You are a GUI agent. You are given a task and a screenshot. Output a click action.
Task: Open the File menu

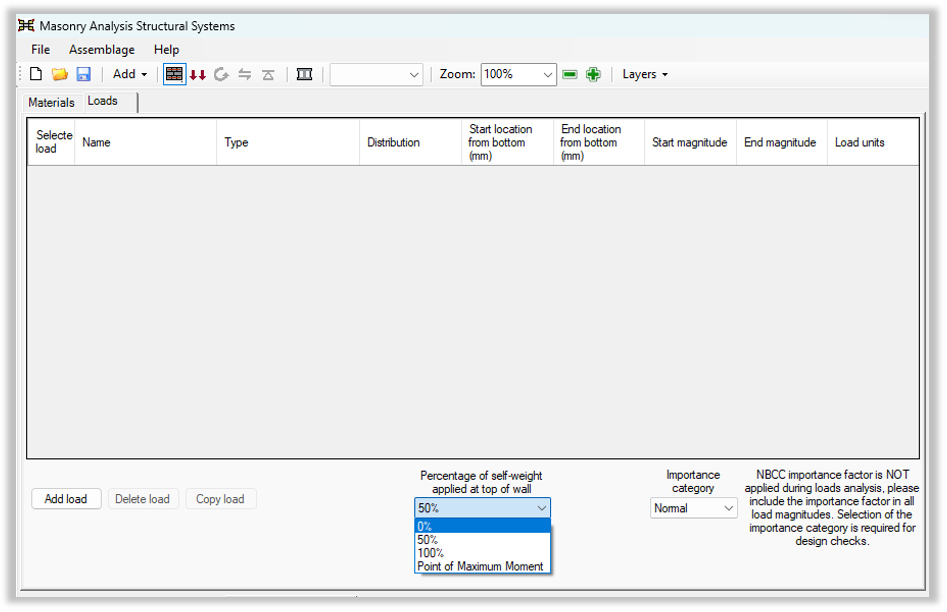(x=40, y=49)
